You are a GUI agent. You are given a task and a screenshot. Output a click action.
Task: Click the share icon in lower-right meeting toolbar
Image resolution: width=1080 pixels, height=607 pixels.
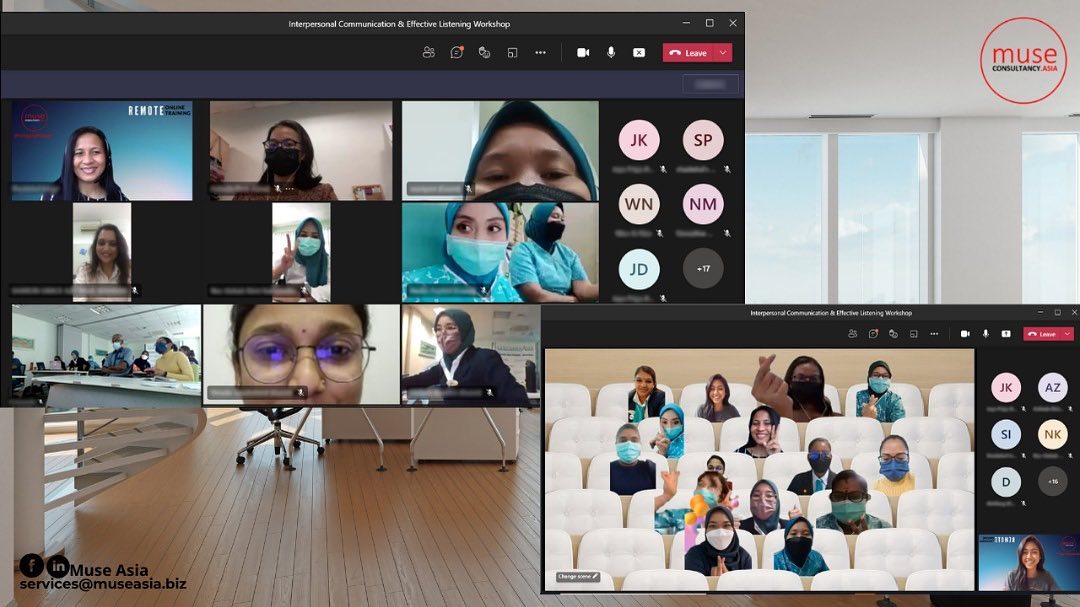(x=1006, y=333)
